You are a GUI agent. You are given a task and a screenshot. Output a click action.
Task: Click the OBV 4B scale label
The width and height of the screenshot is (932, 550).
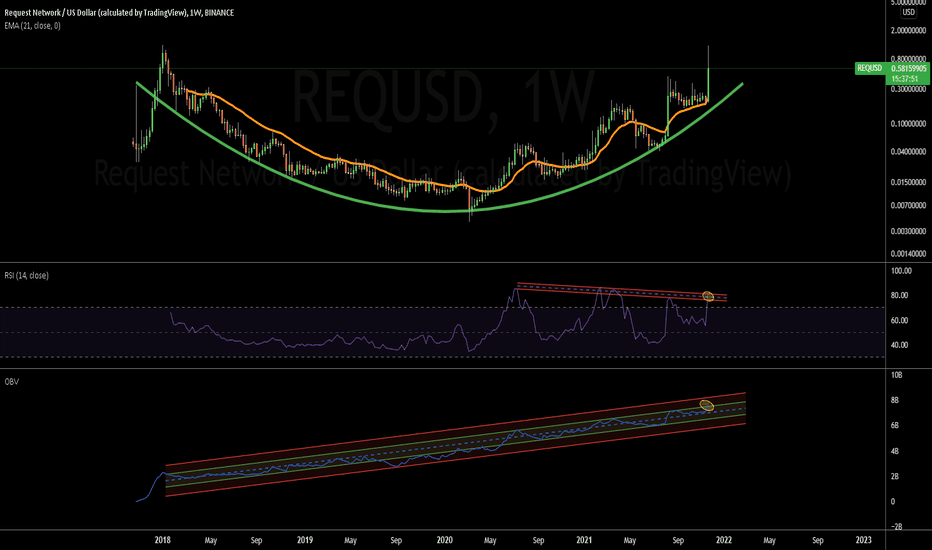(895, 451)
